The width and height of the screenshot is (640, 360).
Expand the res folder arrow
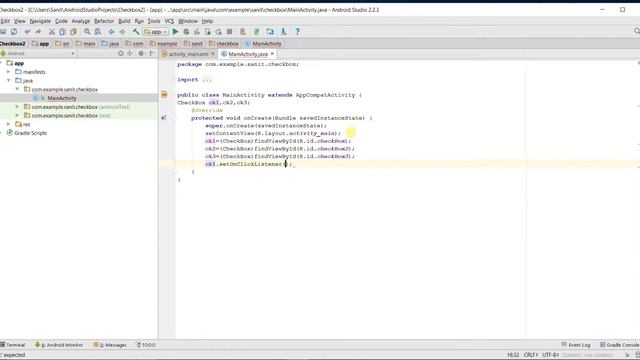[x=9, y=124]
